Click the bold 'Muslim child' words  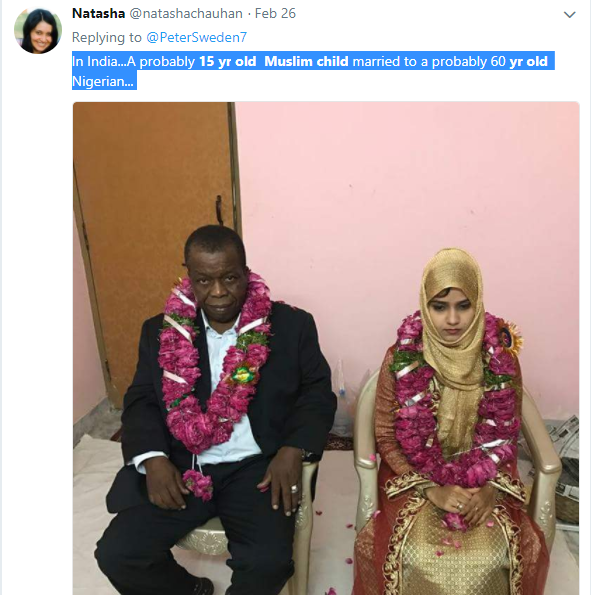306,61
